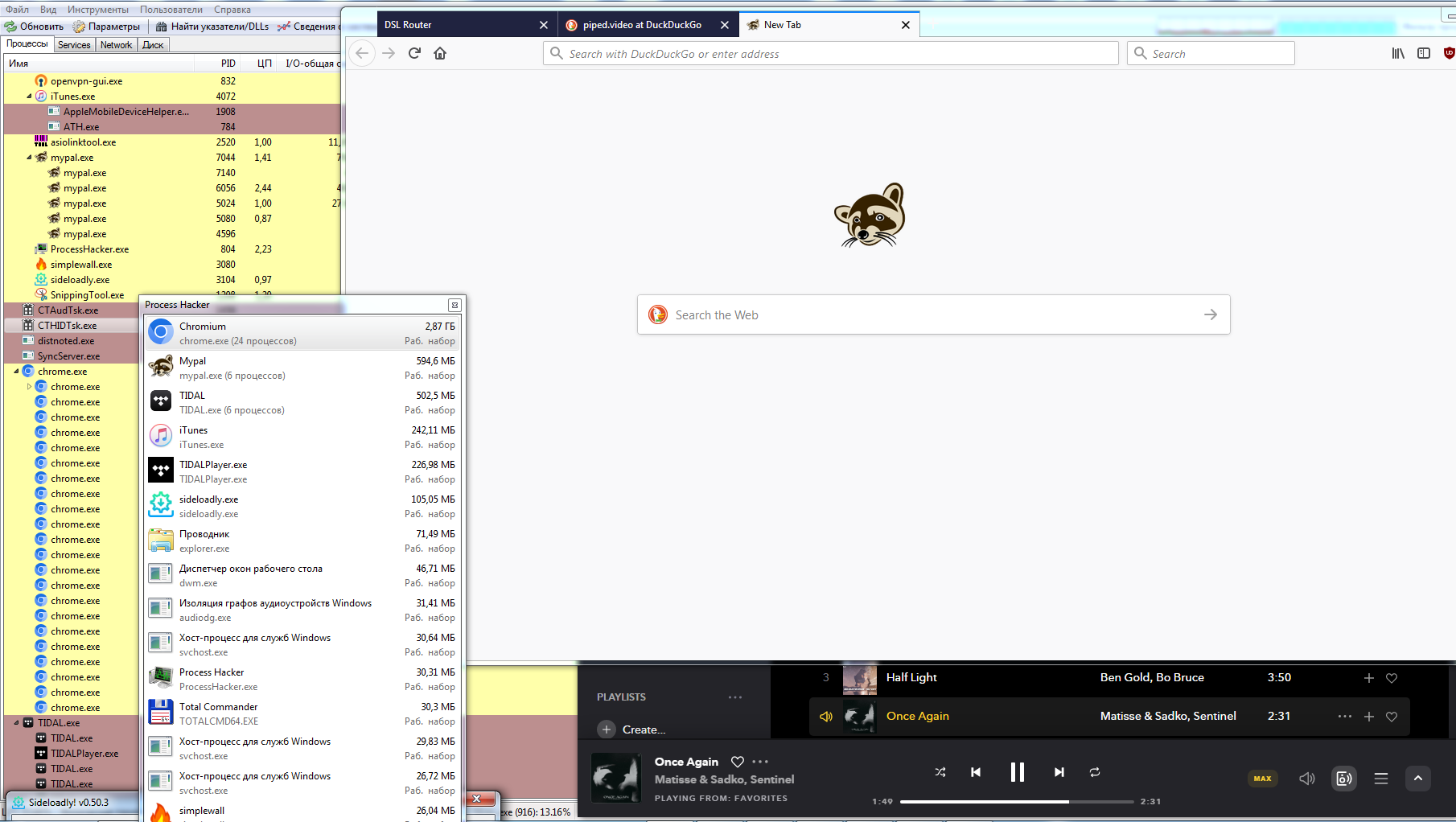Pause the current TIDAL track
The image size is (1456, 822).
pos(1018,772)
